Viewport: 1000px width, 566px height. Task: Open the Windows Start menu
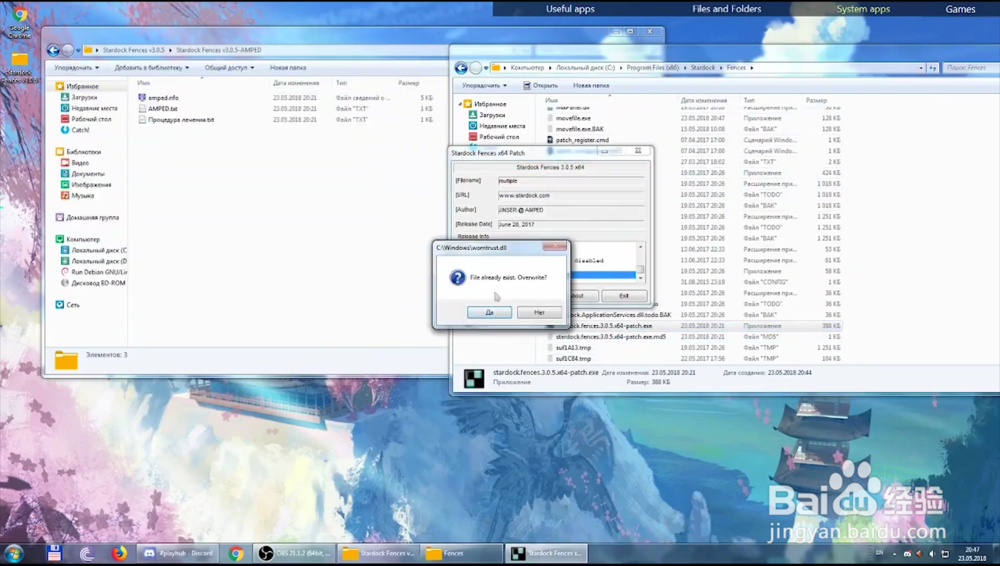13,553
